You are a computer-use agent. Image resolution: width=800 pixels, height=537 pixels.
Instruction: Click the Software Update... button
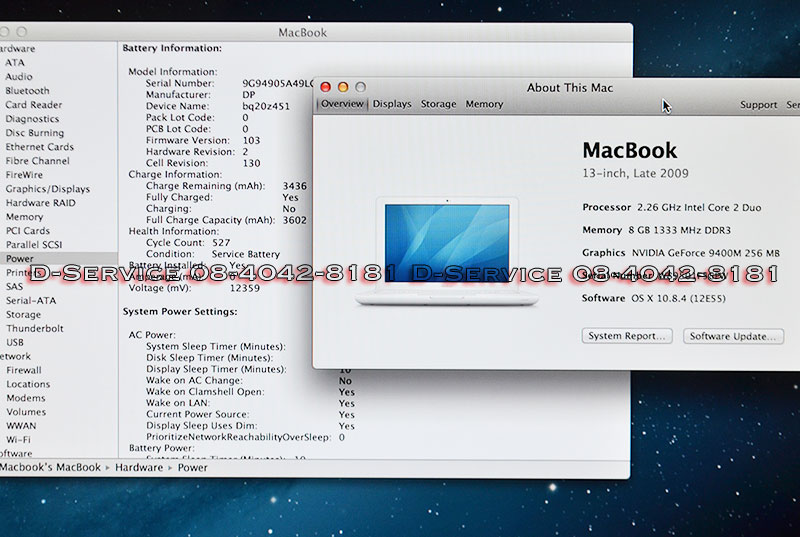[x=733, y=337]
